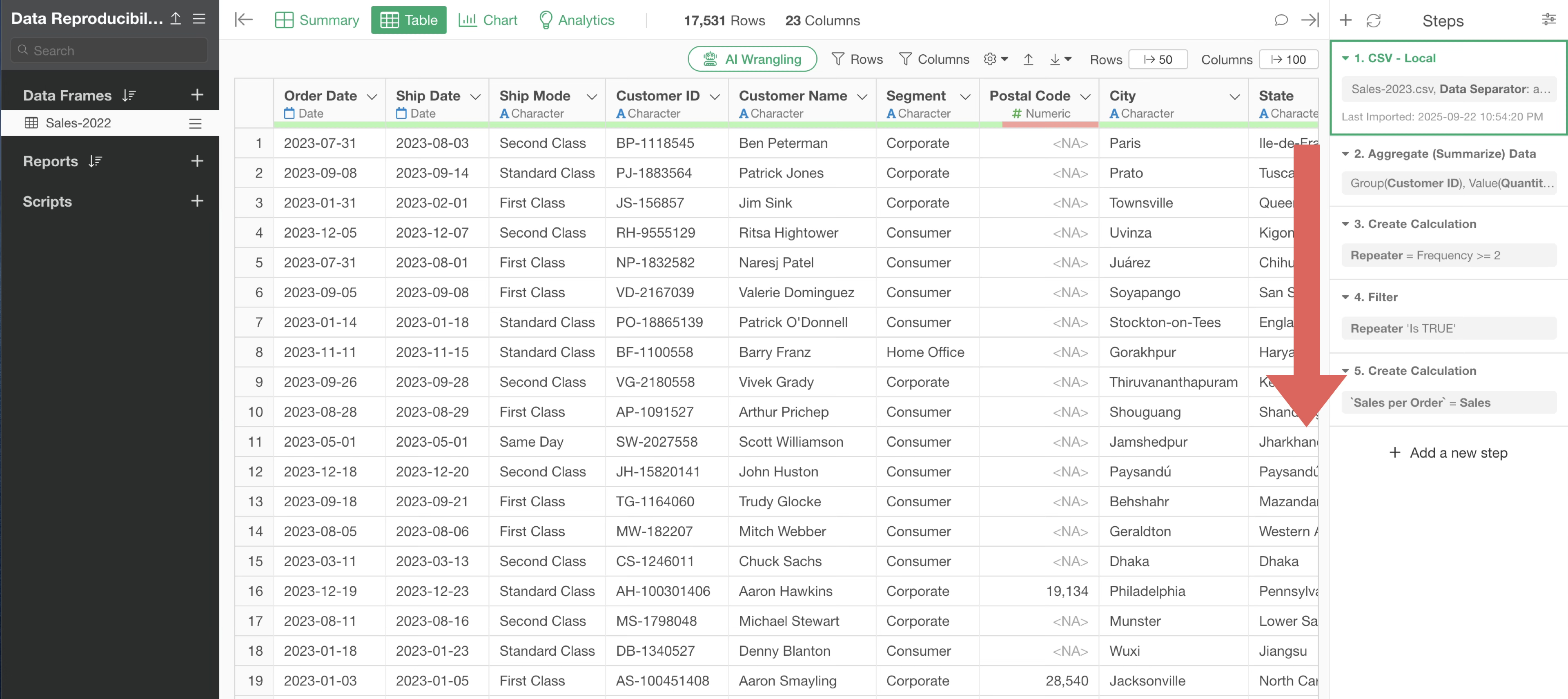
Task: Open the Sales-2022 data frame menu icon
Action: pos(196,124)
